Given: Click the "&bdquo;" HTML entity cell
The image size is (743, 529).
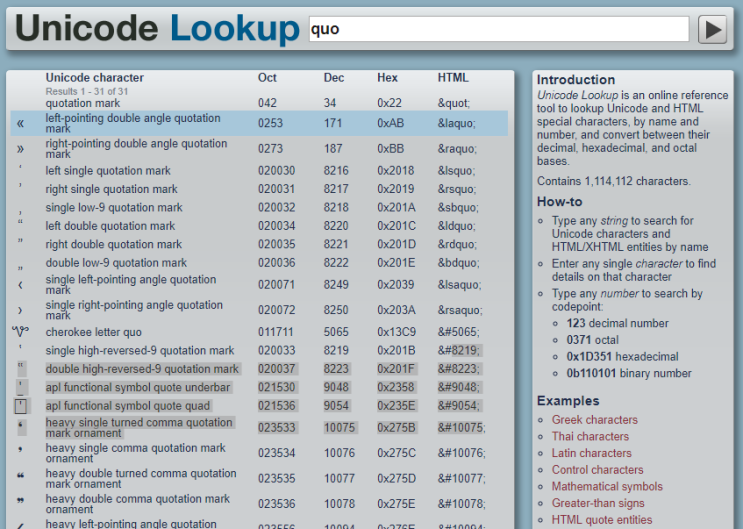Looking at the screenshot, I should (x=458, y=263).
